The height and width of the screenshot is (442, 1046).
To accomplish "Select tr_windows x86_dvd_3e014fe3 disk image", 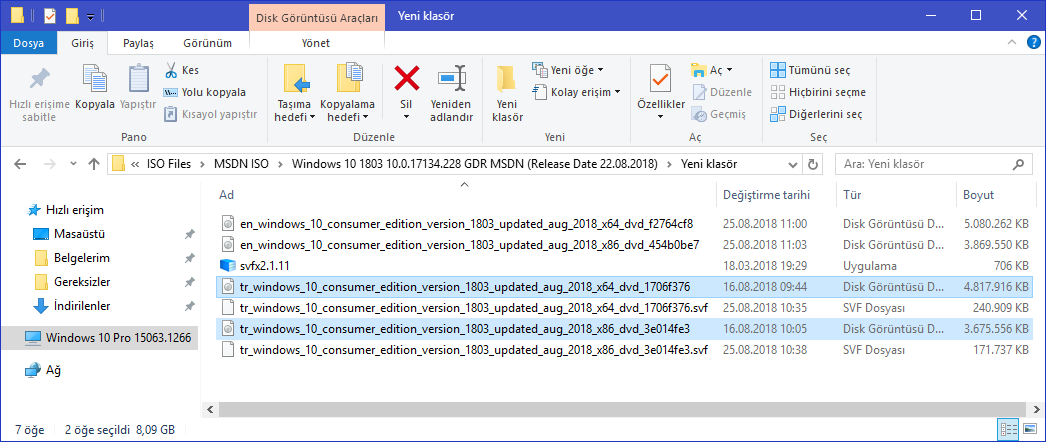I will pos(624,329).
